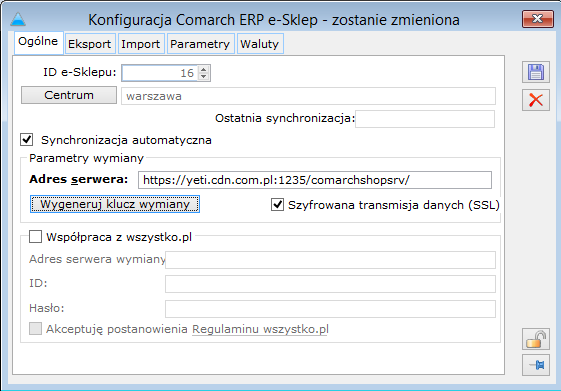Click the Hasło password field

pyautogui.click(x=330, y=309)
